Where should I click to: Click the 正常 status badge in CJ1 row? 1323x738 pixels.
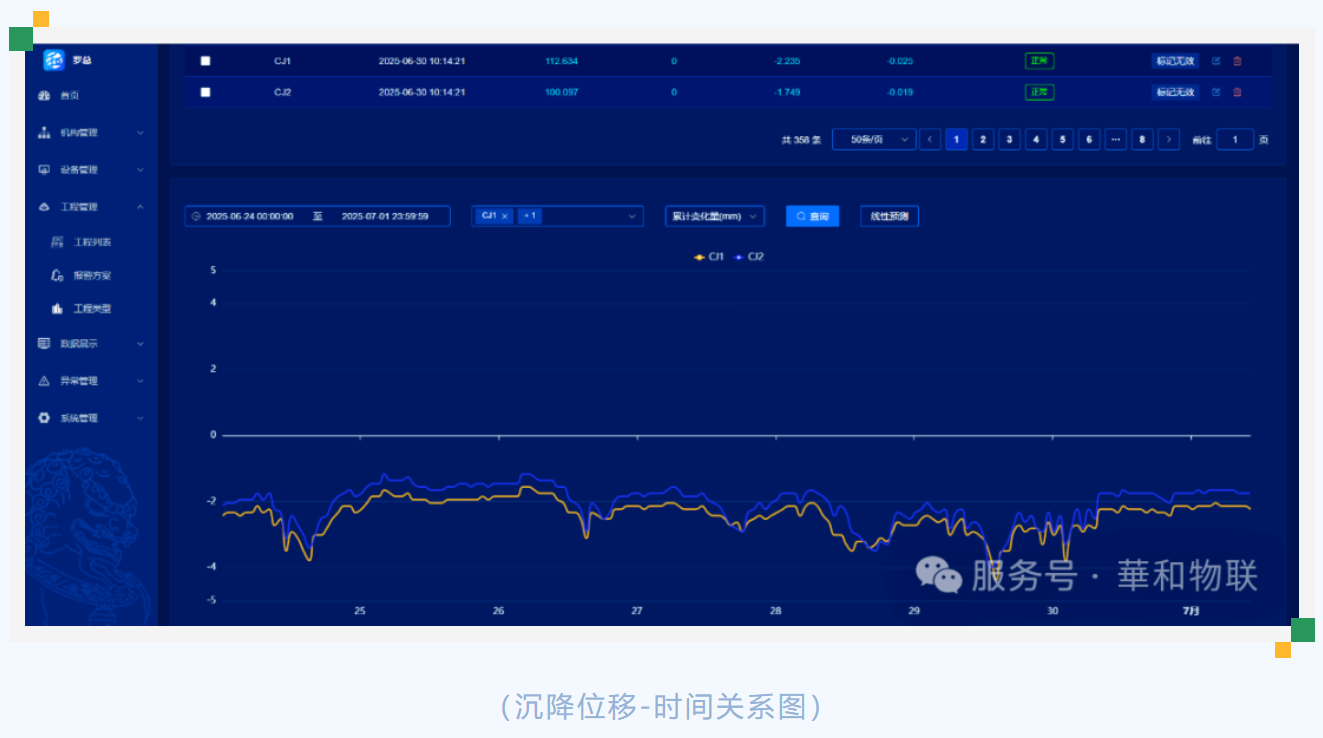pos(1039,61)
